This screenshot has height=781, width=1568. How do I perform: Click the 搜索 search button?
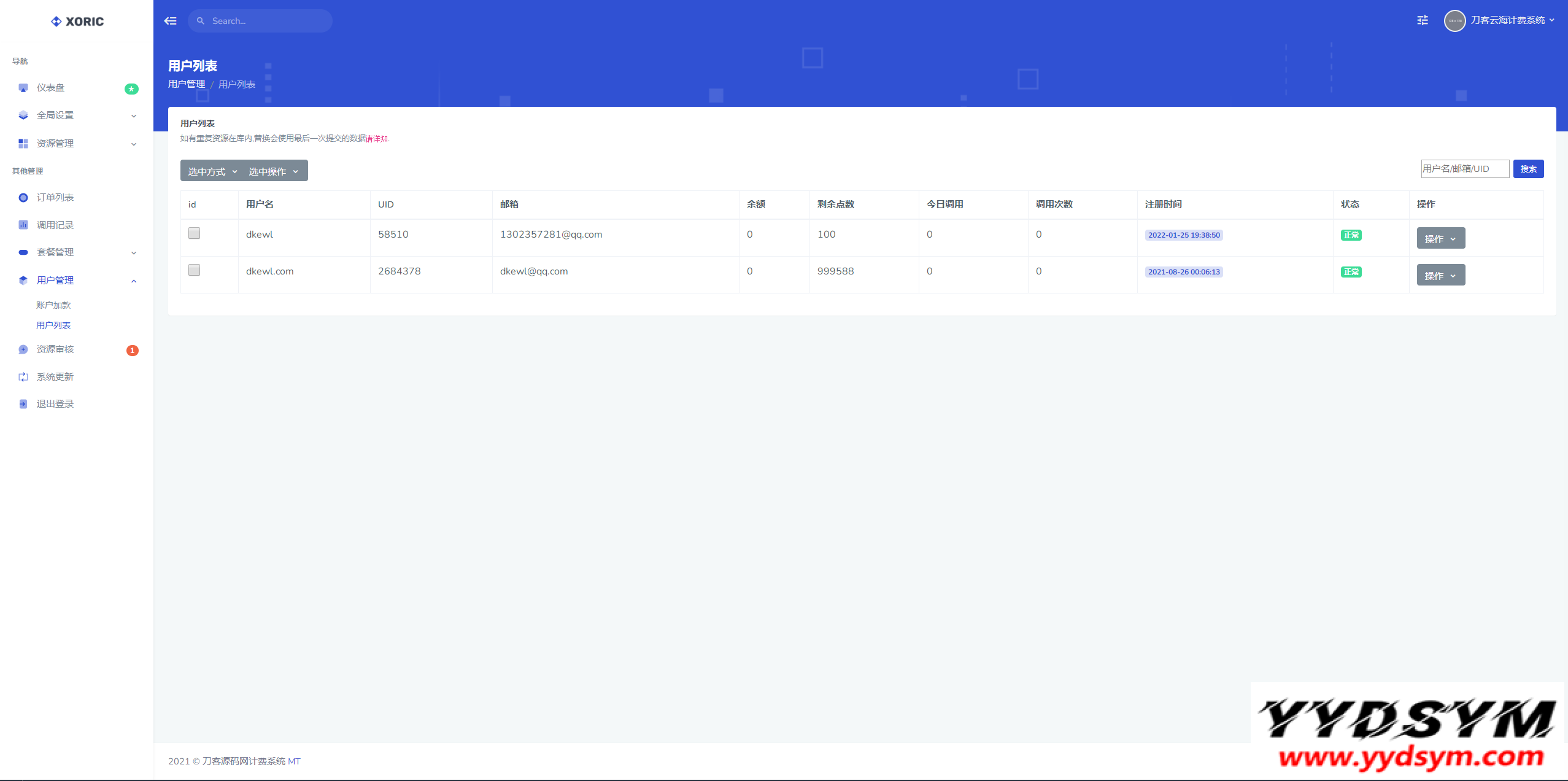coord(1527,169)
